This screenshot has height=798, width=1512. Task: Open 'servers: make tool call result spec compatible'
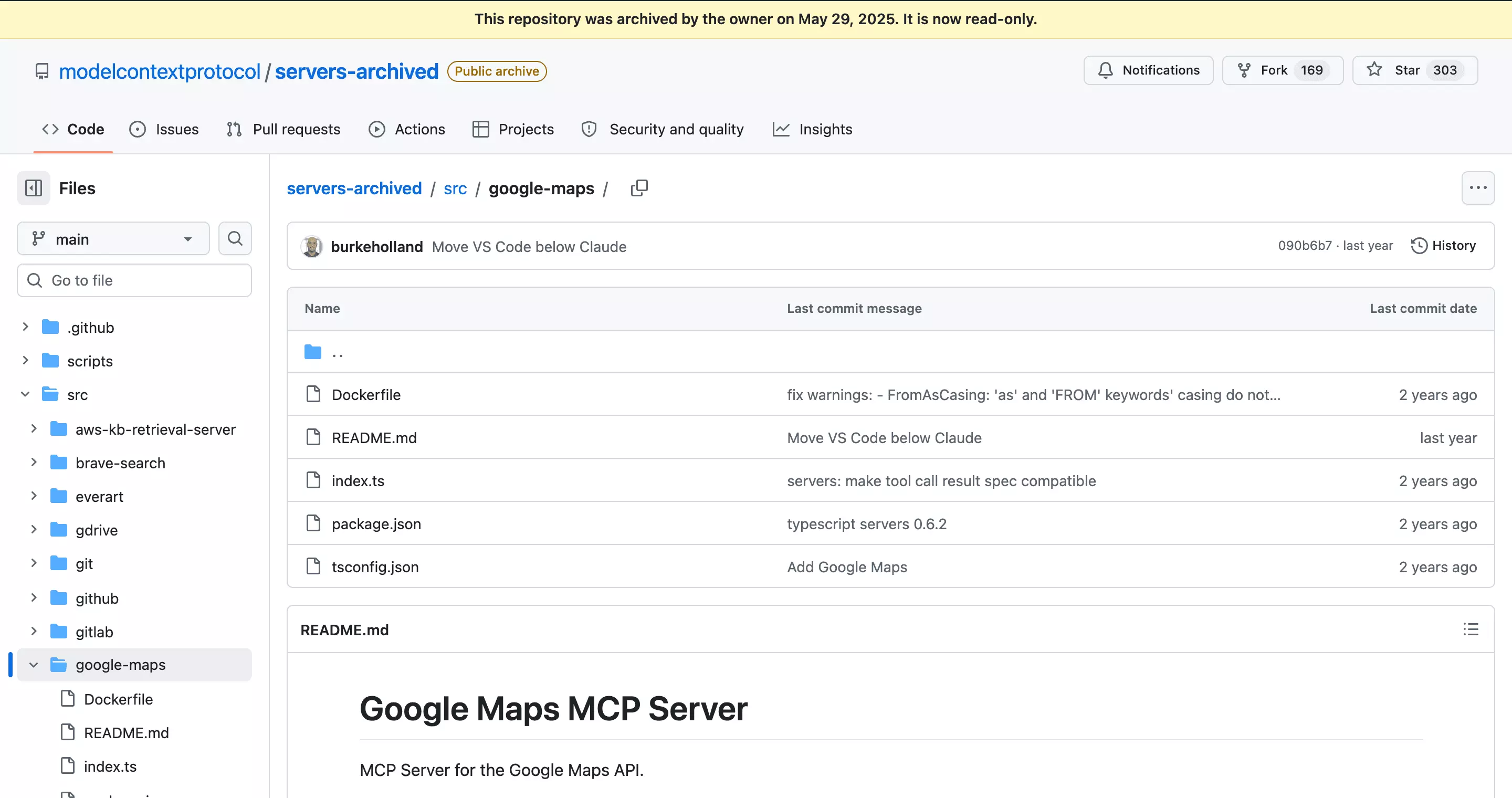click(x=941, y=480)
